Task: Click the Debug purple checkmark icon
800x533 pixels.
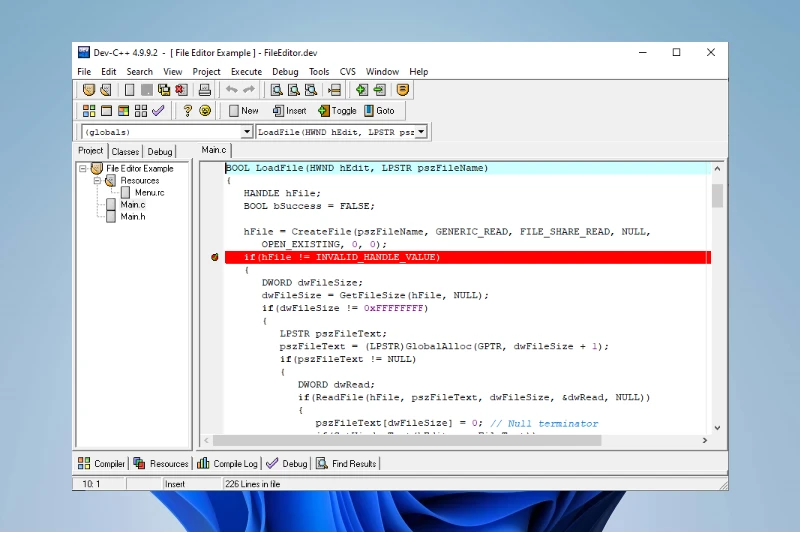Action: click(158, 111)
